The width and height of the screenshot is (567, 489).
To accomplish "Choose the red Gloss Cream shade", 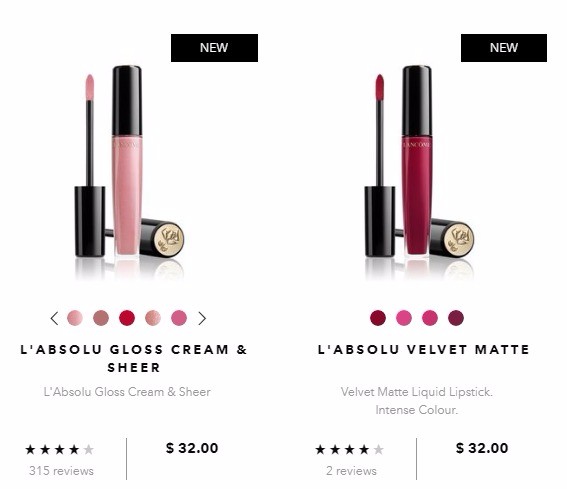I will click(127, 318).
